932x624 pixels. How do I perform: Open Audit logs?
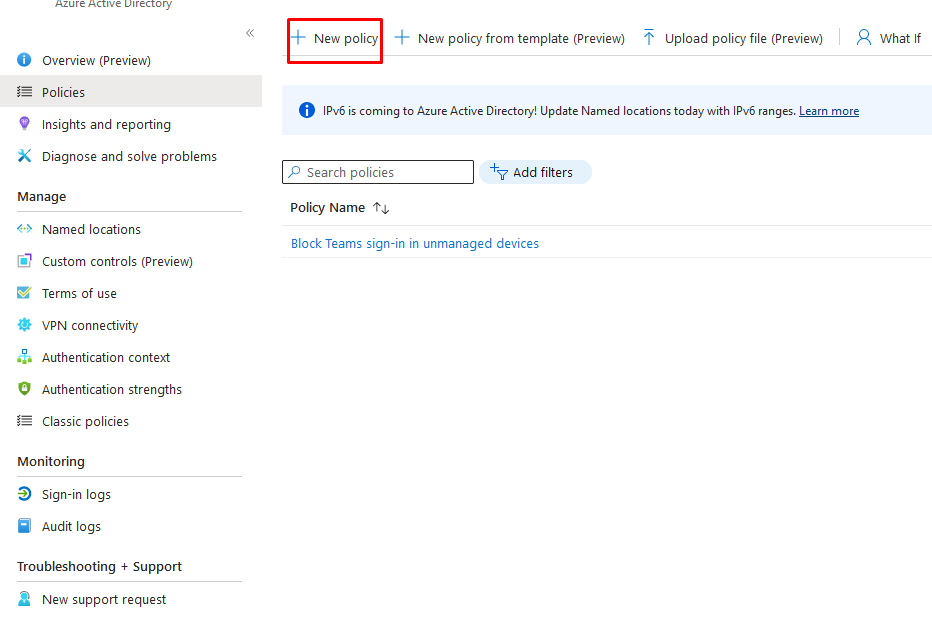[71, 527]
